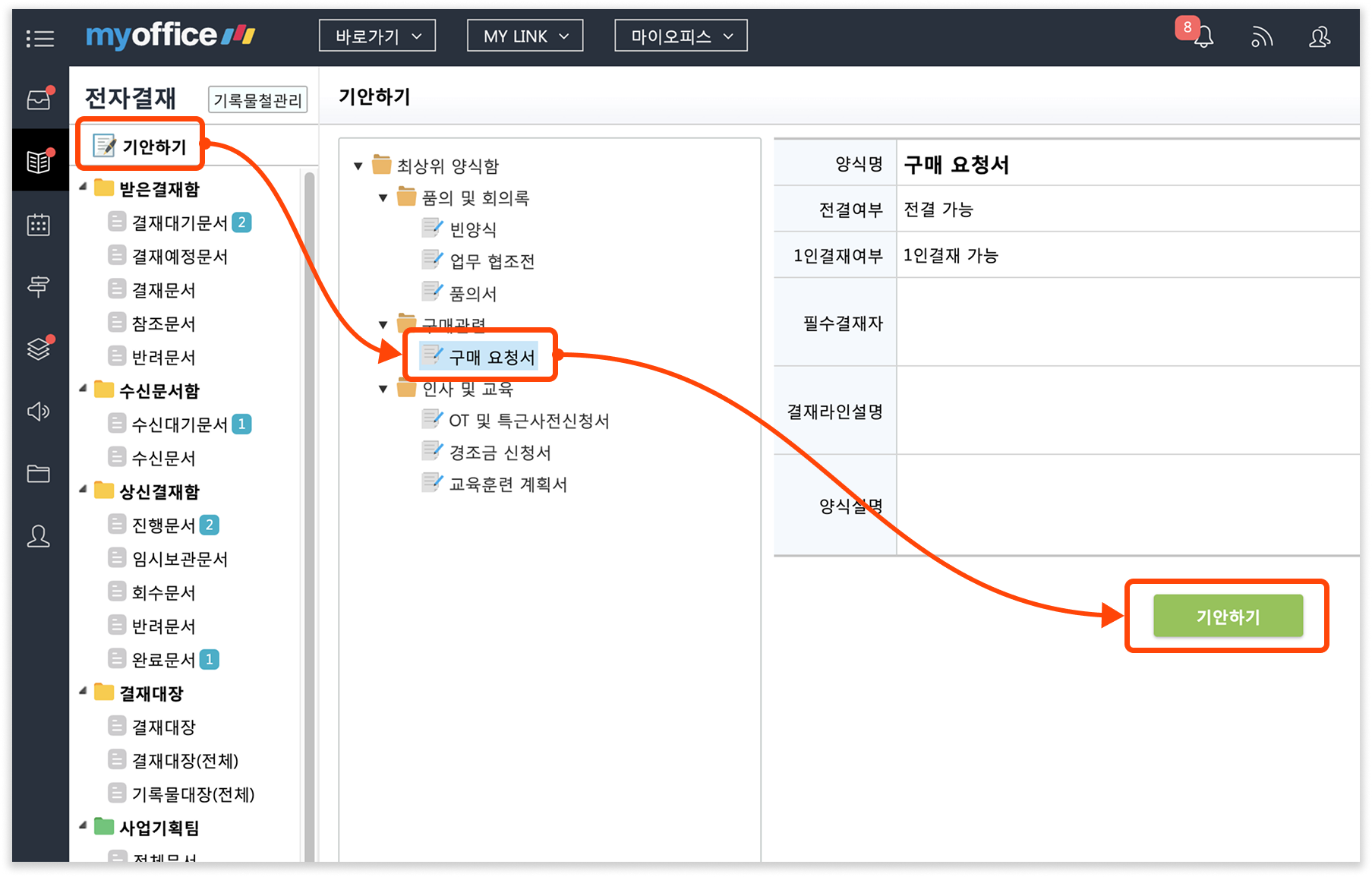Screen dimensions: 1372x877
Task: Collapse the 사업기획팀 tree arrow
Action: [x=83, y=825]
